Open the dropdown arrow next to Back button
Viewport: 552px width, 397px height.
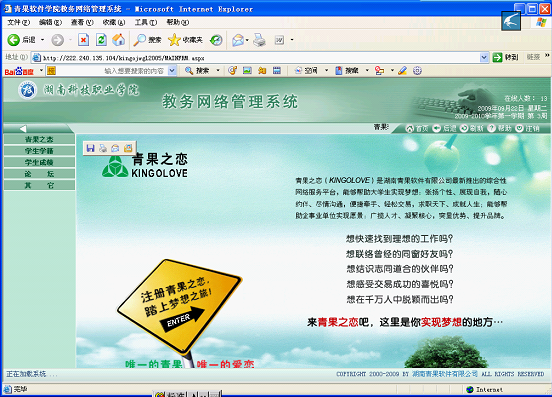(42, 40)
